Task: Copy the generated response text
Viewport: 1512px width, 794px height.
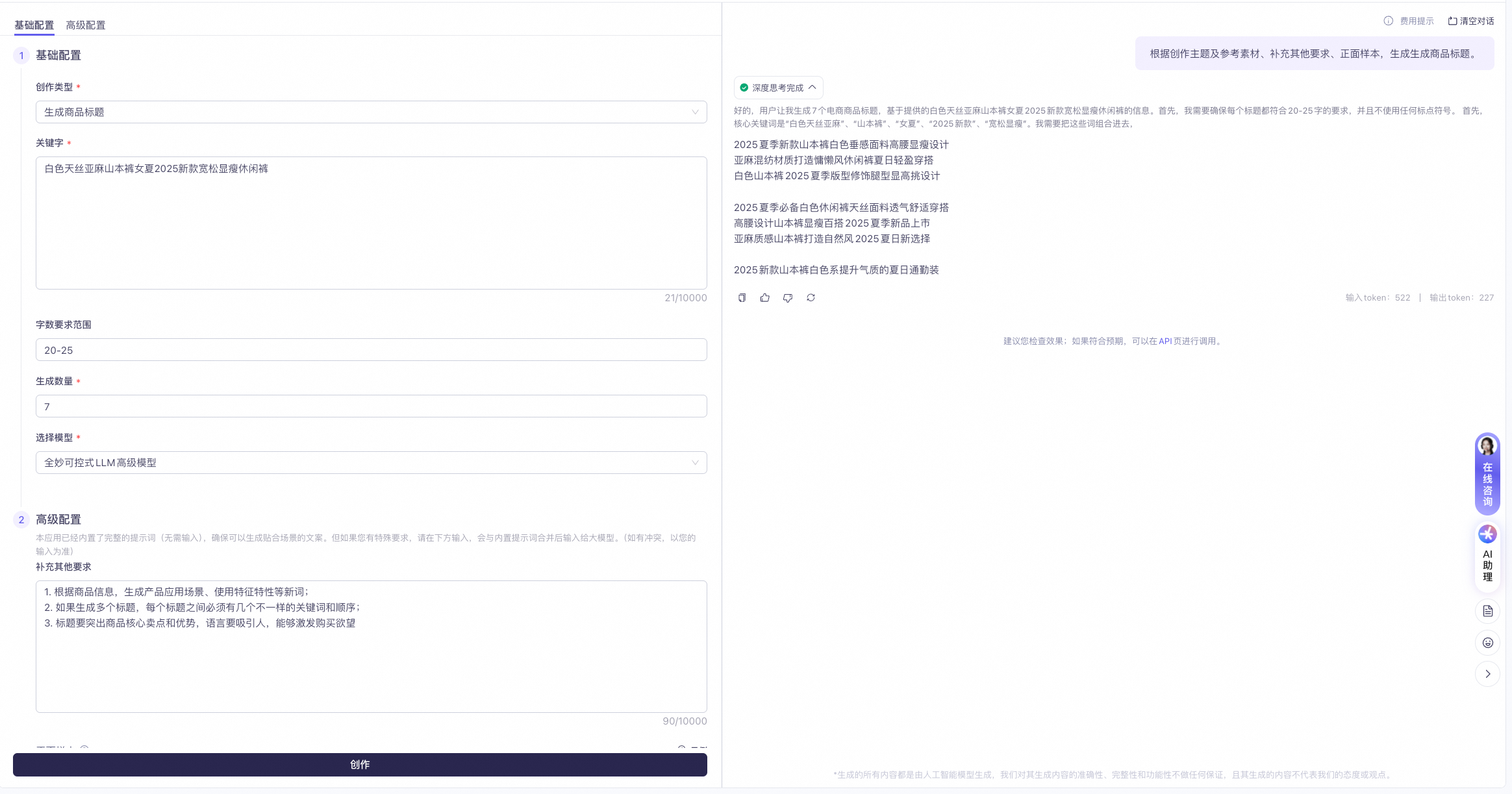Action: coord(742,298)
